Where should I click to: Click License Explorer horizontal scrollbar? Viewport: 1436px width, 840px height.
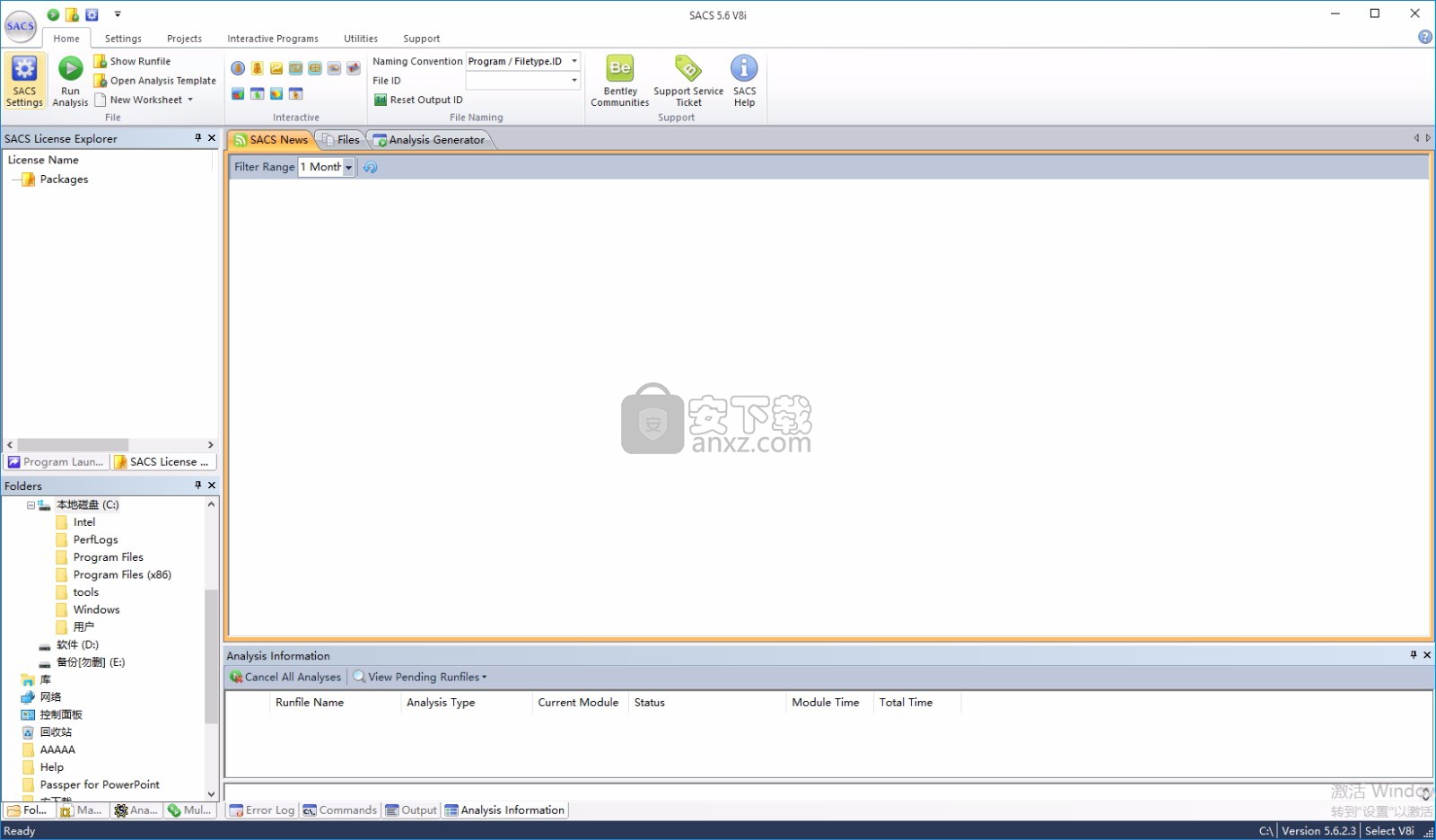(72, 445)
